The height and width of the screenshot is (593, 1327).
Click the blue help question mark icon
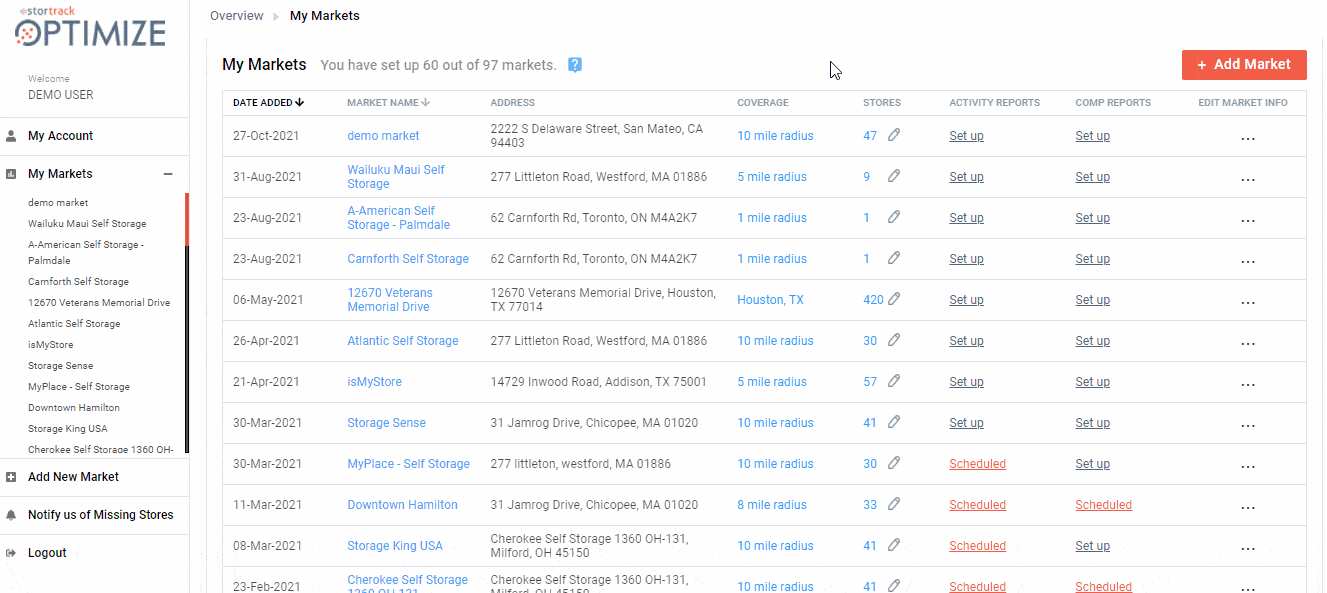pyautogui.click(x=575, y=65)
